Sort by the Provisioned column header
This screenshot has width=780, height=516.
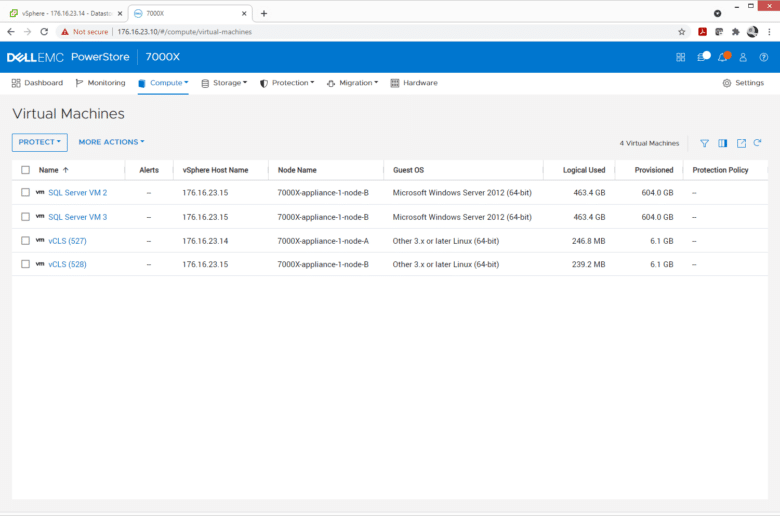click(654, 170)
